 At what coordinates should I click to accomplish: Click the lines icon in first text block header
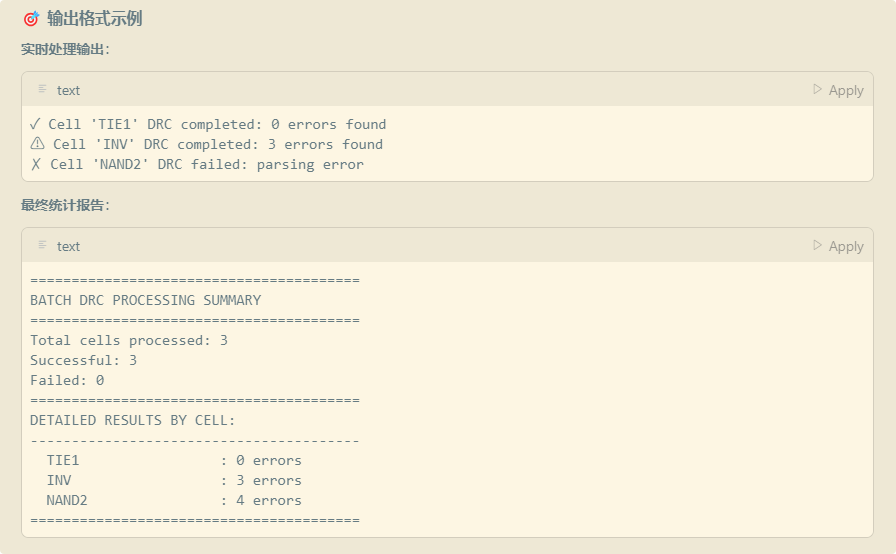42,89
